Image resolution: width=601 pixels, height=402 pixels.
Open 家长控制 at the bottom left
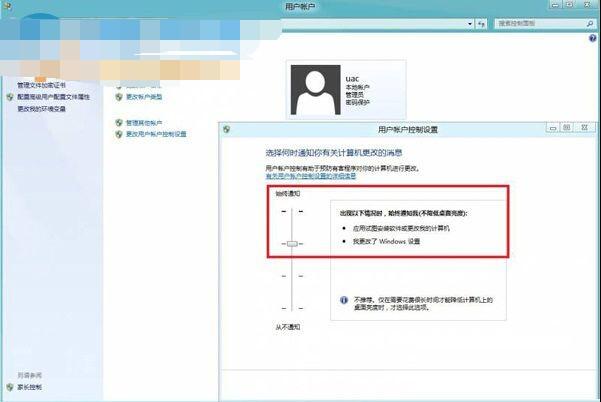tap(29, 386)
